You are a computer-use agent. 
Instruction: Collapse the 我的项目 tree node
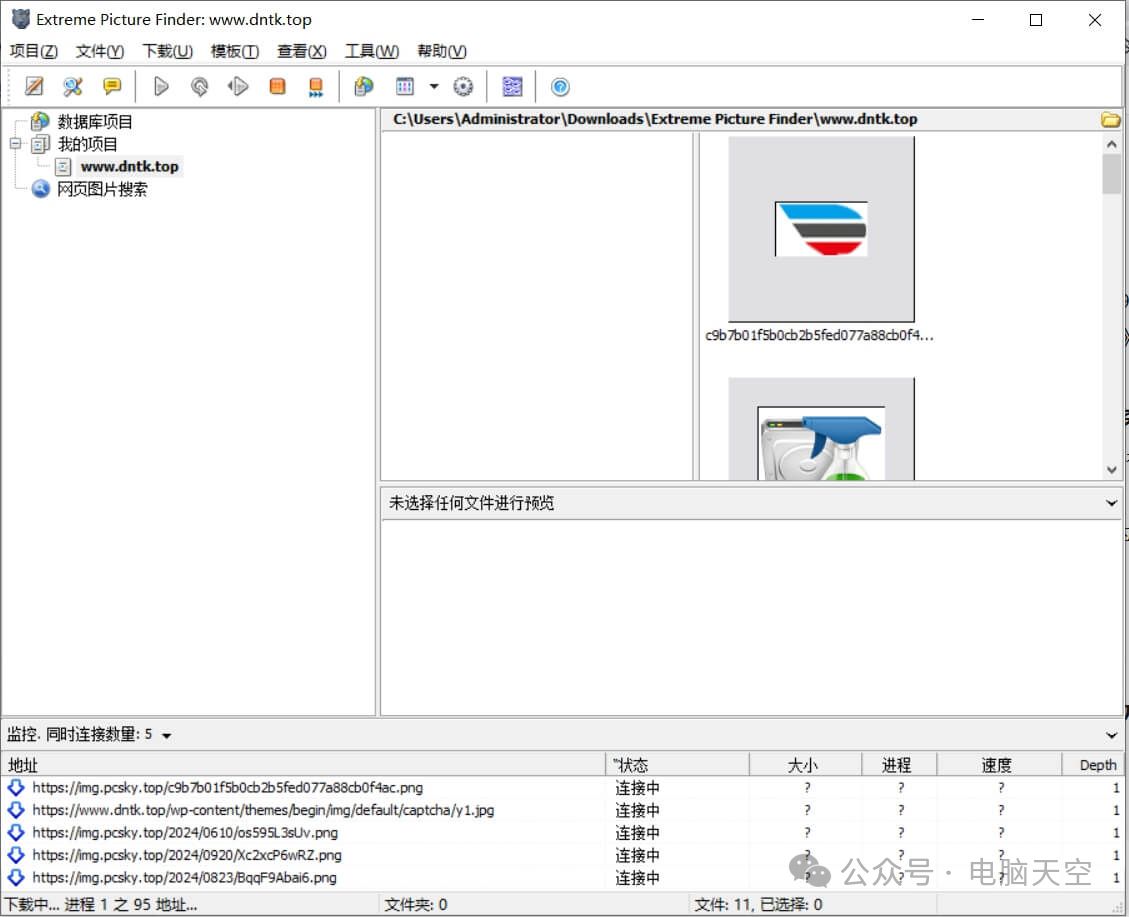15,144
